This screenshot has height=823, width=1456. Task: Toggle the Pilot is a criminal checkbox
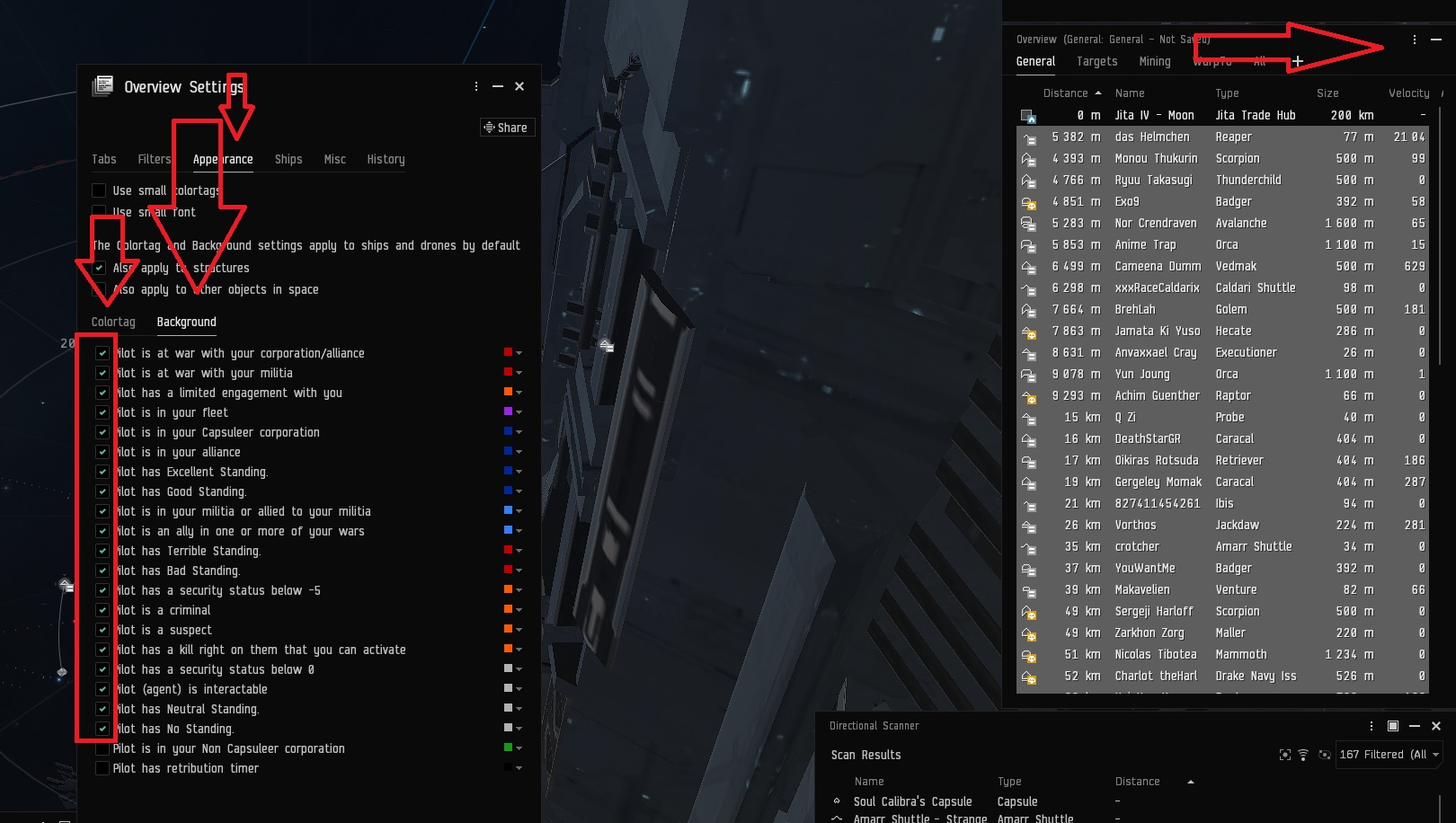(102, 610)
